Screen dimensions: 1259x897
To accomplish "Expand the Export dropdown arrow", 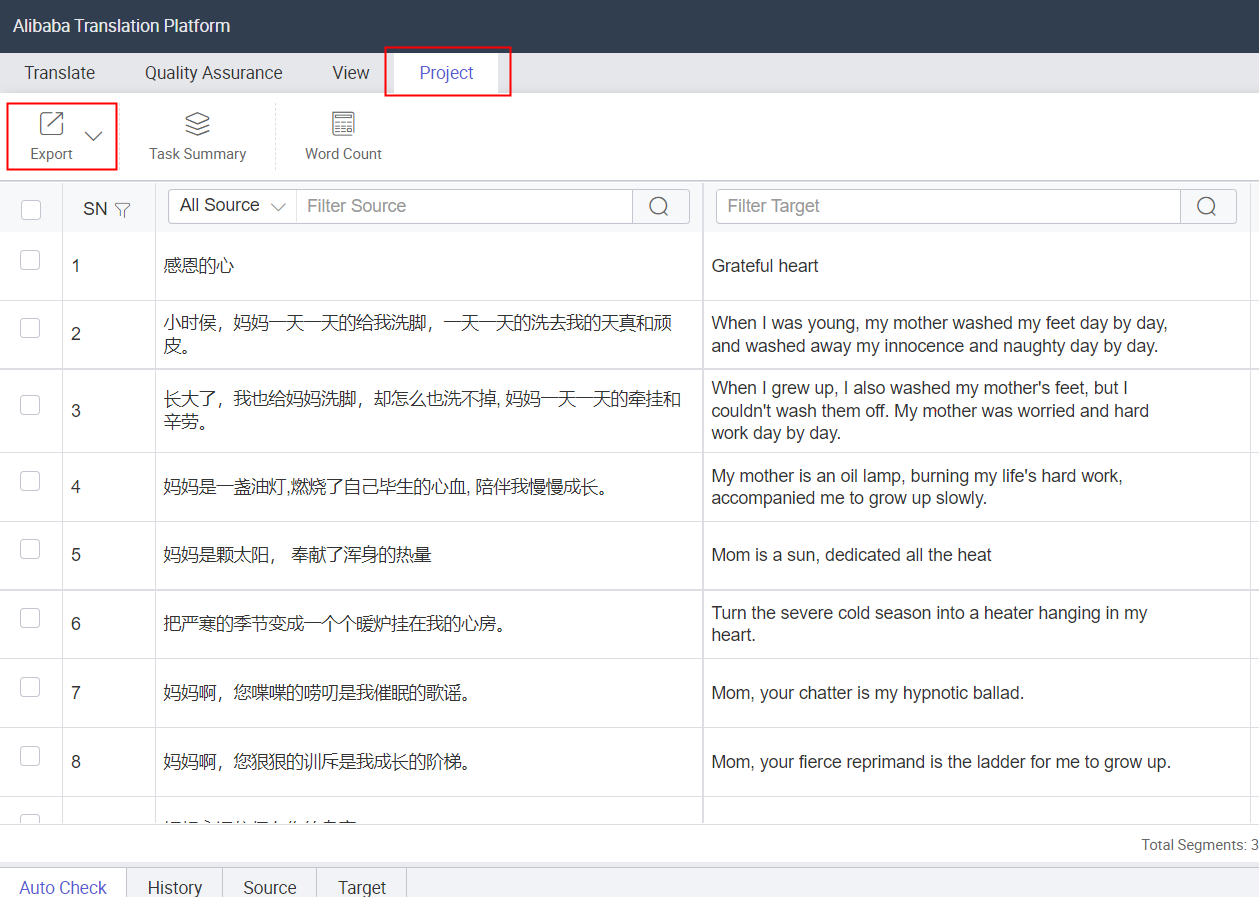I will point(93,136).
